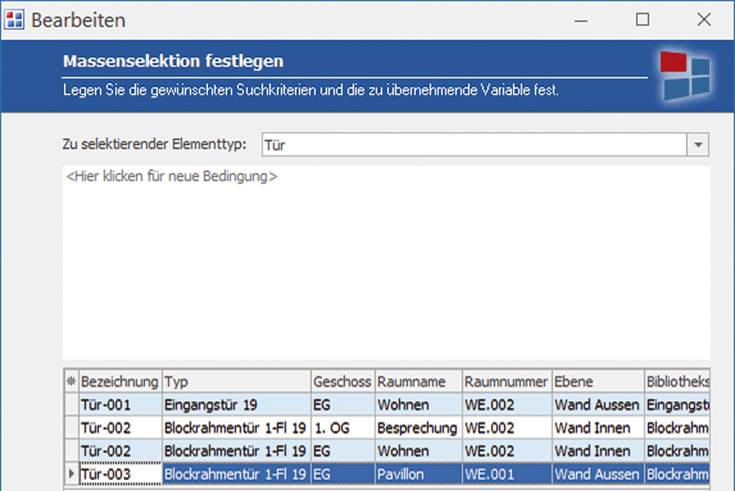735x491 pixels.
Task: Maximize the Bearbeiten window
Action: point(643,19)
